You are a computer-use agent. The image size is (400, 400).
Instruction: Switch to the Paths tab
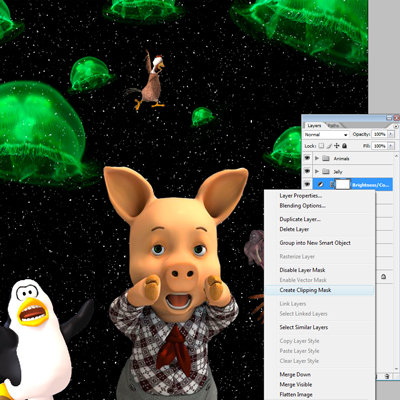tap(334, 126)
